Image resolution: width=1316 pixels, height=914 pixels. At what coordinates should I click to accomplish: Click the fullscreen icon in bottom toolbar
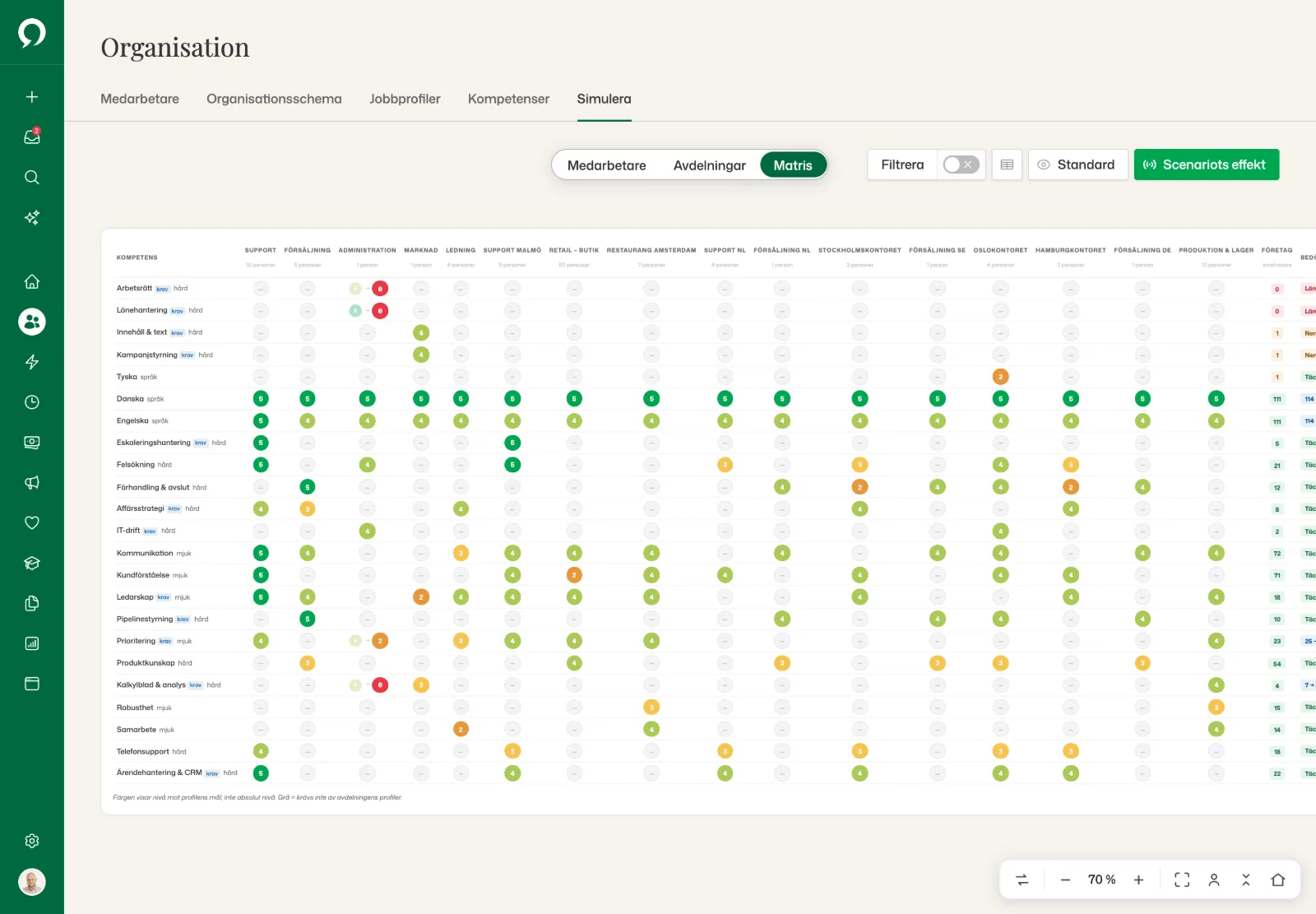1182,879
